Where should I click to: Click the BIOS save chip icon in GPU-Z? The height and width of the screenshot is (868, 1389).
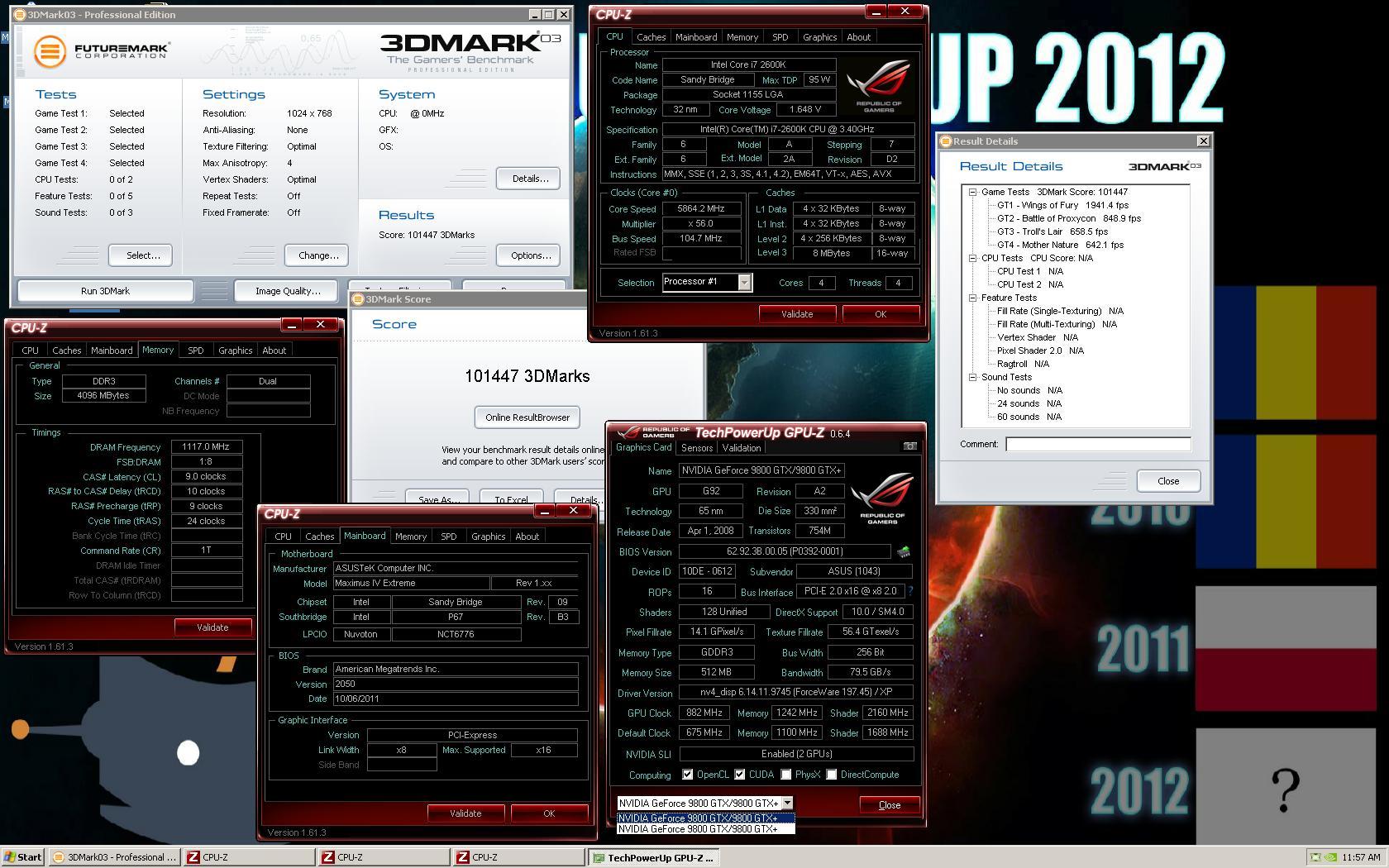coord(903,551)
